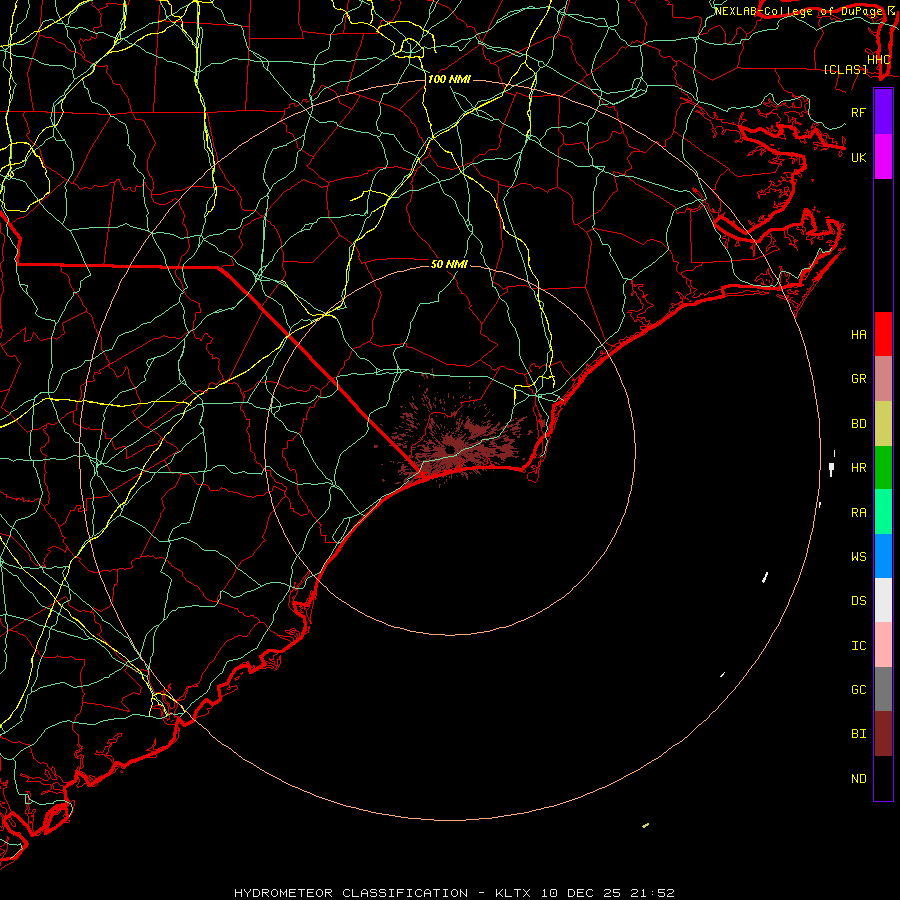Click the 'ND' legend label

(x=859, y=779)
